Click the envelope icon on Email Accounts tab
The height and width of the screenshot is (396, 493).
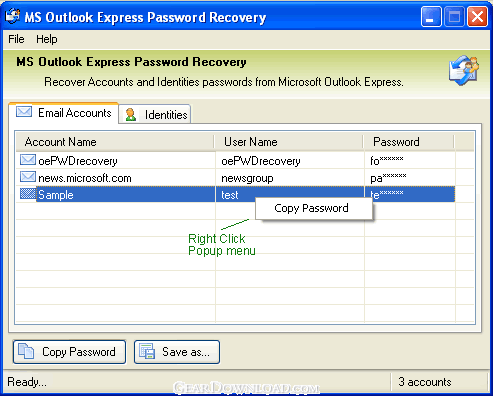(x=24, y=112)
